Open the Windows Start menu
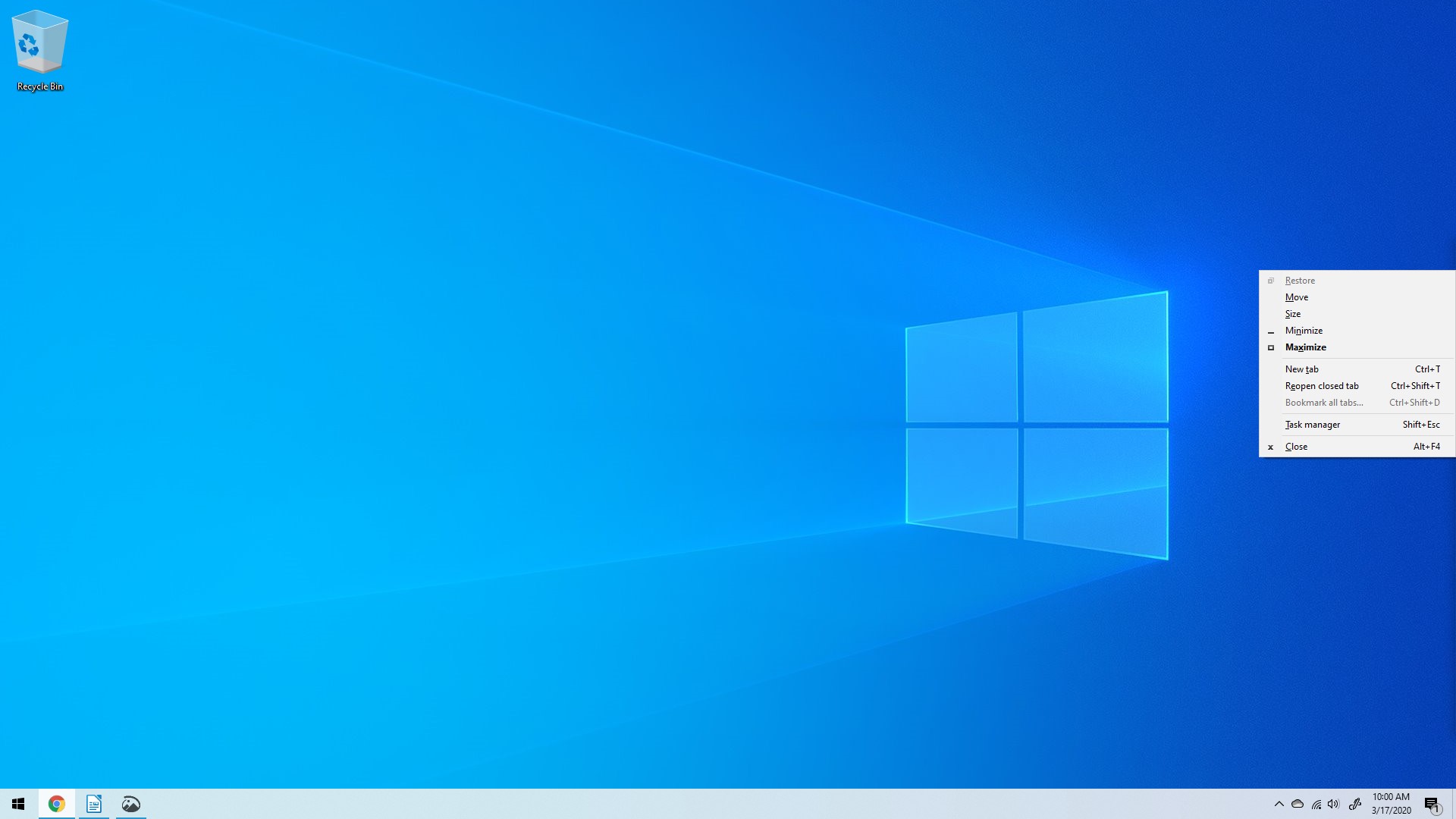Viewport: 1456px width, 819px height. (x=18, y=804)
